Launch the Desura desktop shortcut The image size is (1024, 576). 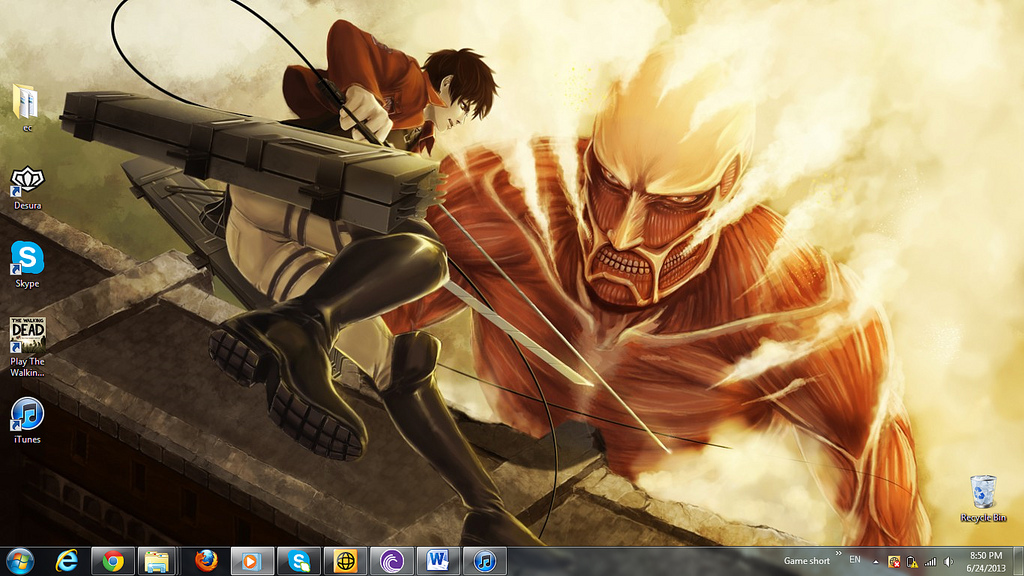(x=27, y=187)
